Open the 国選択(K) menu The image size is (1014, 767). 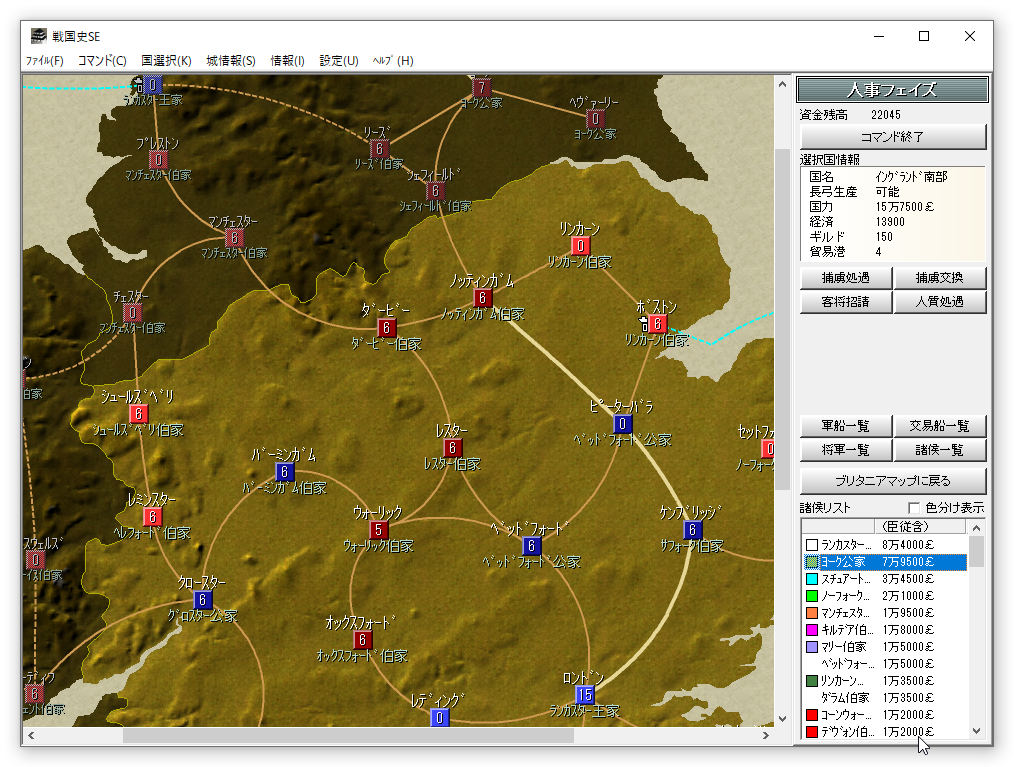click(166, 61)
